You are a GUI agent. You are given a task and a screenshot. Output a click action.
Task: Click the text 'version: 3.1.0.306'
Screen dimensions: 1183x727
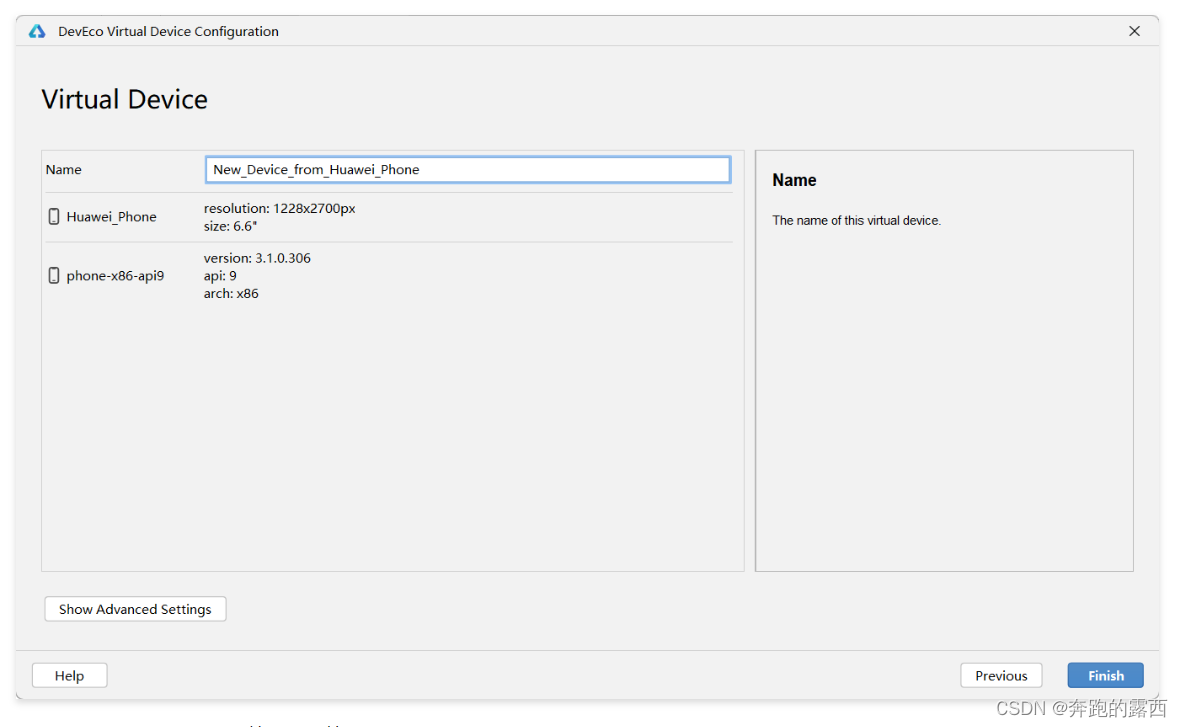click(257, 258)
